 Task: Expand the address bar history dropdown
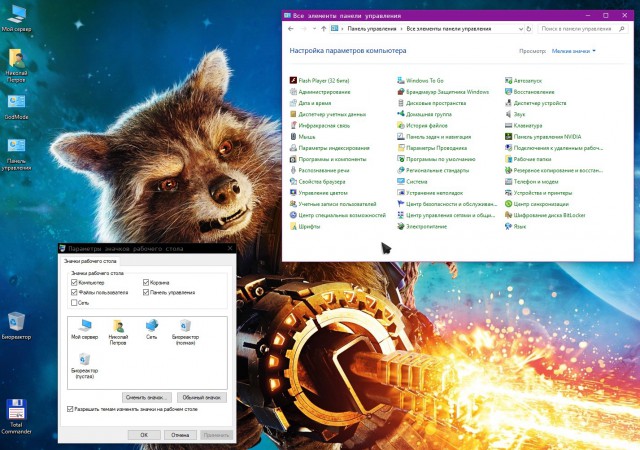tap(521, 29)
